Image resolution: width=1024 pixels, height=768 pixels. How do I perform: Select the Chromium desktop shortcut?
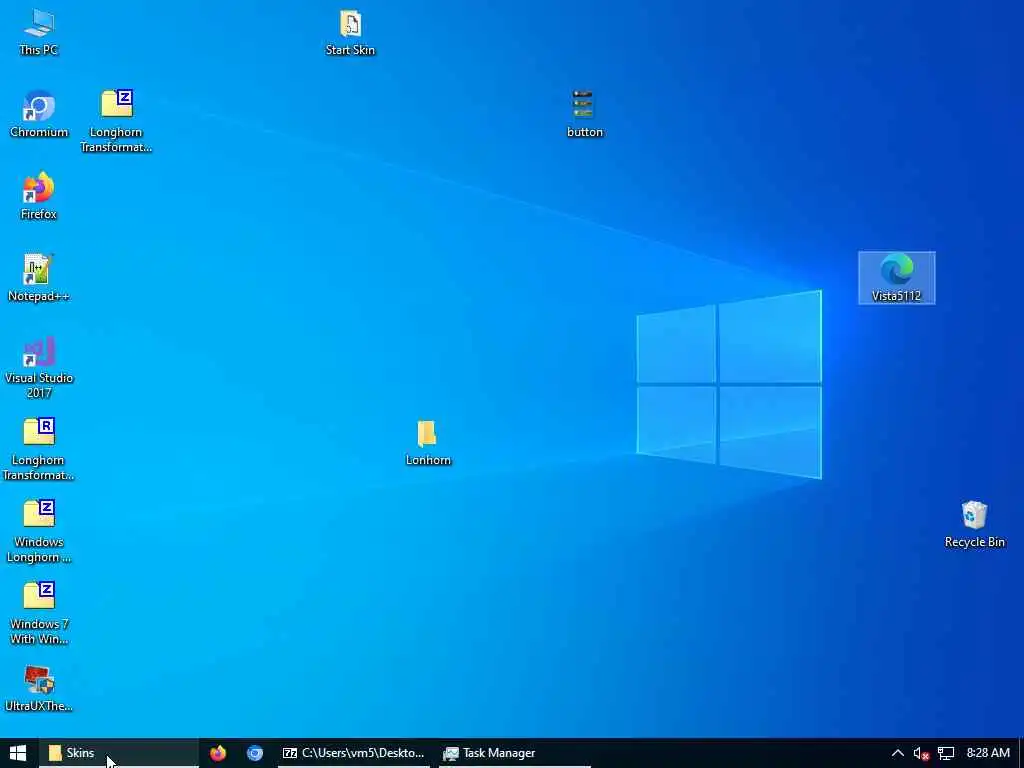39,115
